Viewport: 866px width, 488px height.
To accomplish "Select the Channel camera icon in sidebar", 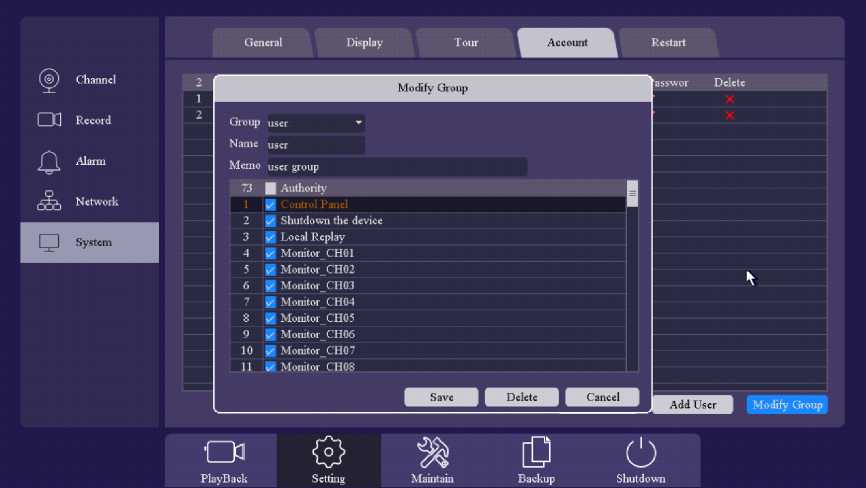I will click(49, 80).
